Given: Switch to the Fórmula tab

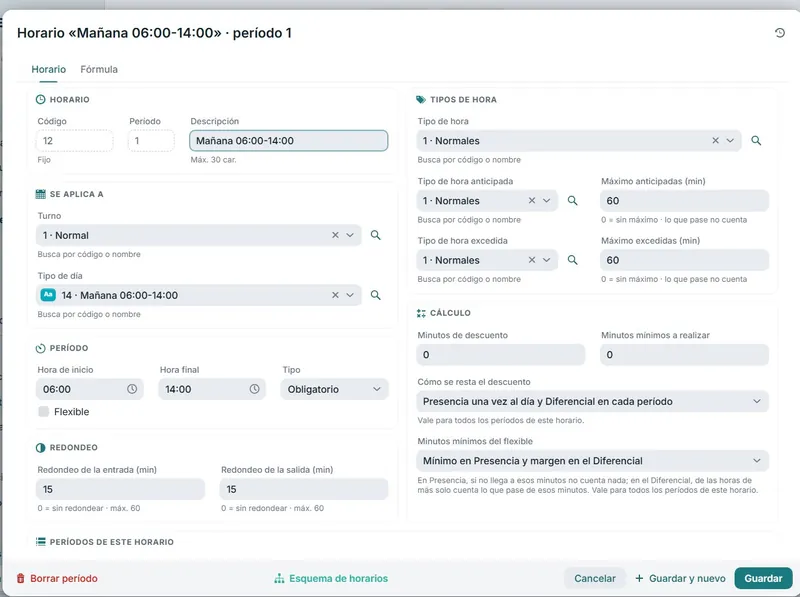Looking at the screenshot, I should pyautogui.click(x=99, y=69).
